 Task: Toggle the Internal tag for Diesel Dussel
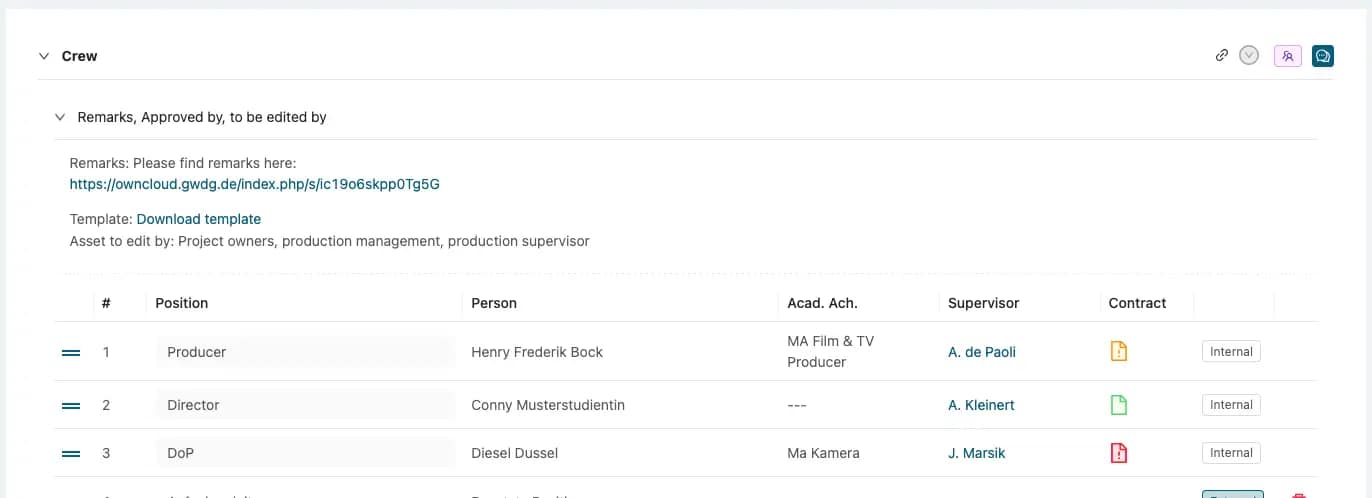(x=1231, y=453)
